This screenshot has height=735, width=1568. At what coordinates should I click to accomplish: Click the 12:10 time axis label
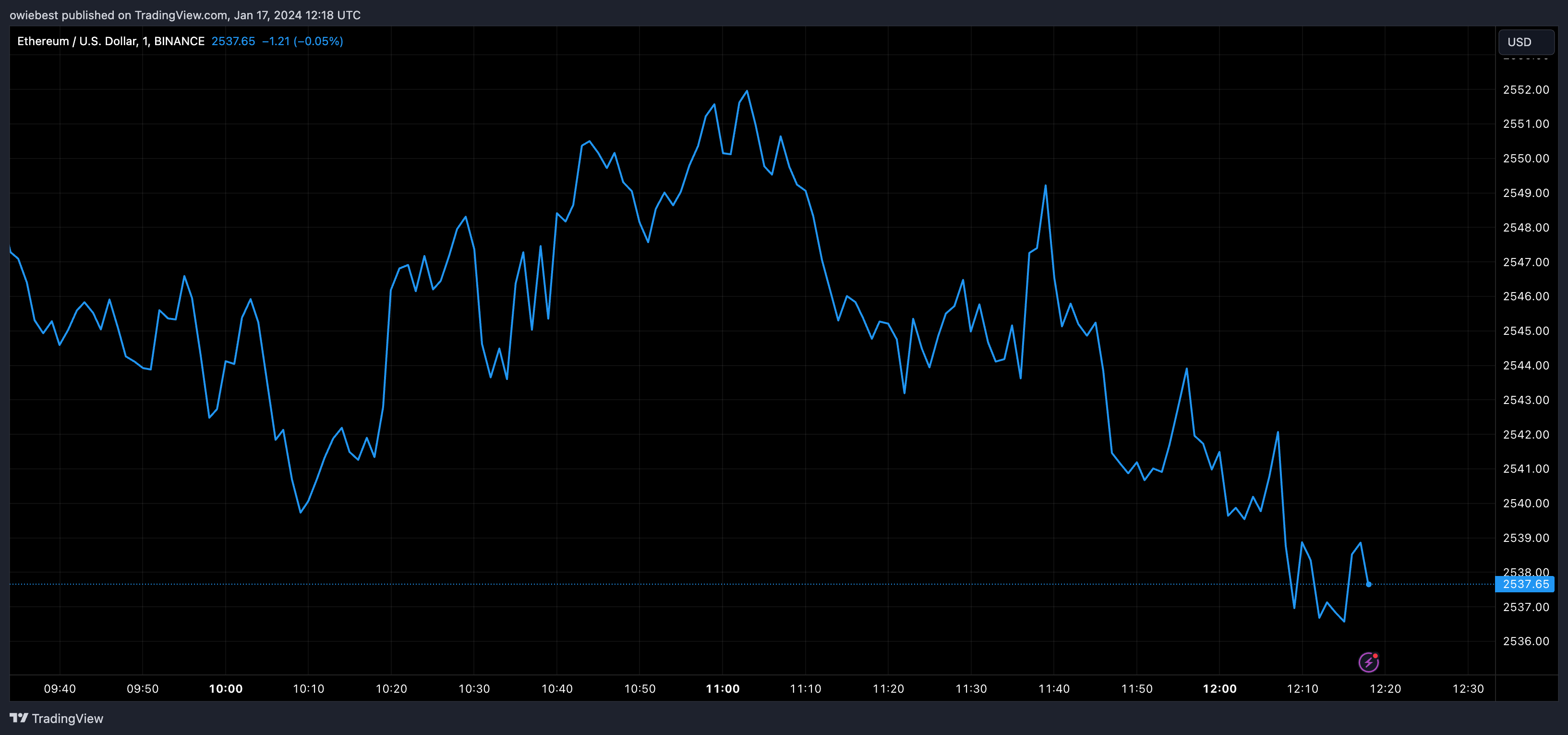[x=1303, y=689]
